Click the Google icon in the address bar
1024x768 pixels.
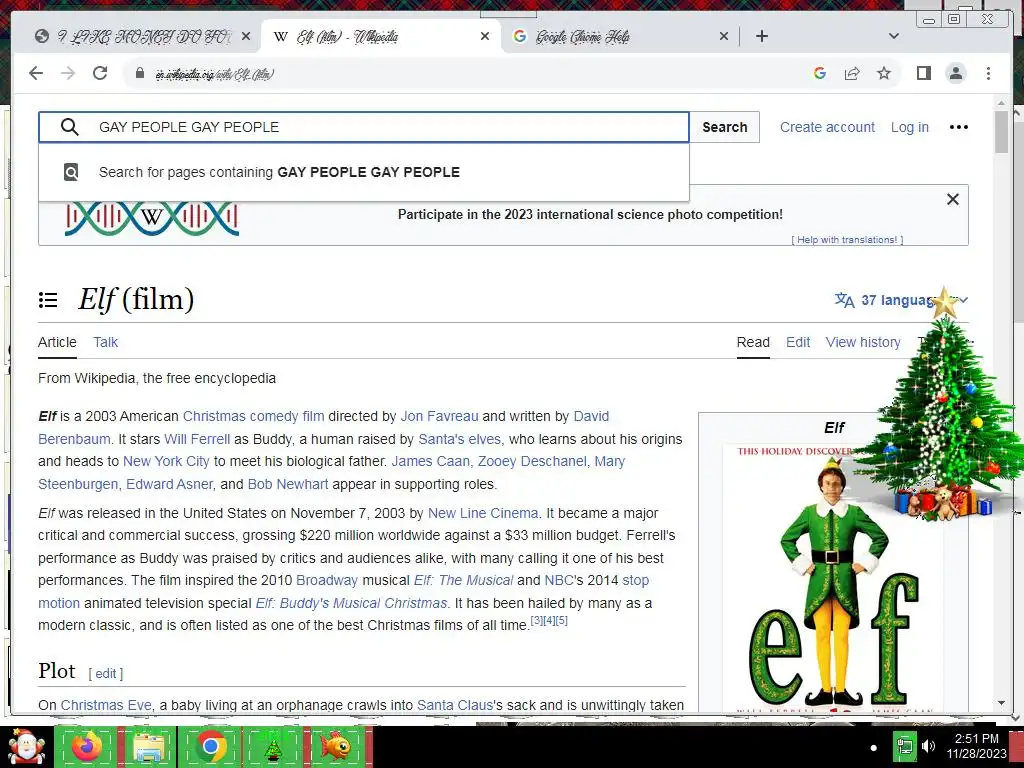click(x=820, y=73)
